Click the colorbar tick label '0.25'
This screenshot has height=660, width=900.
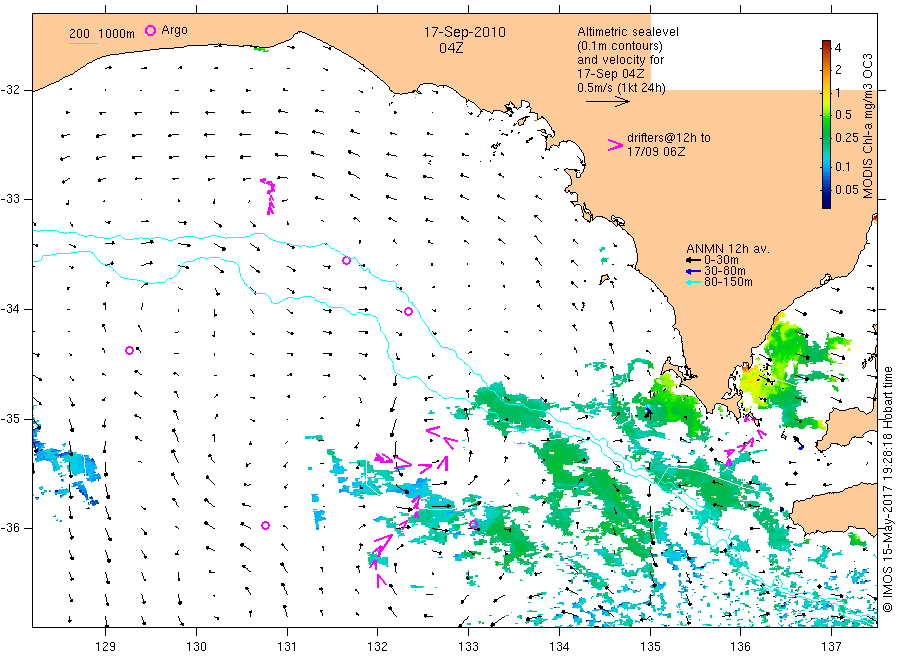[x=847, y=138]
